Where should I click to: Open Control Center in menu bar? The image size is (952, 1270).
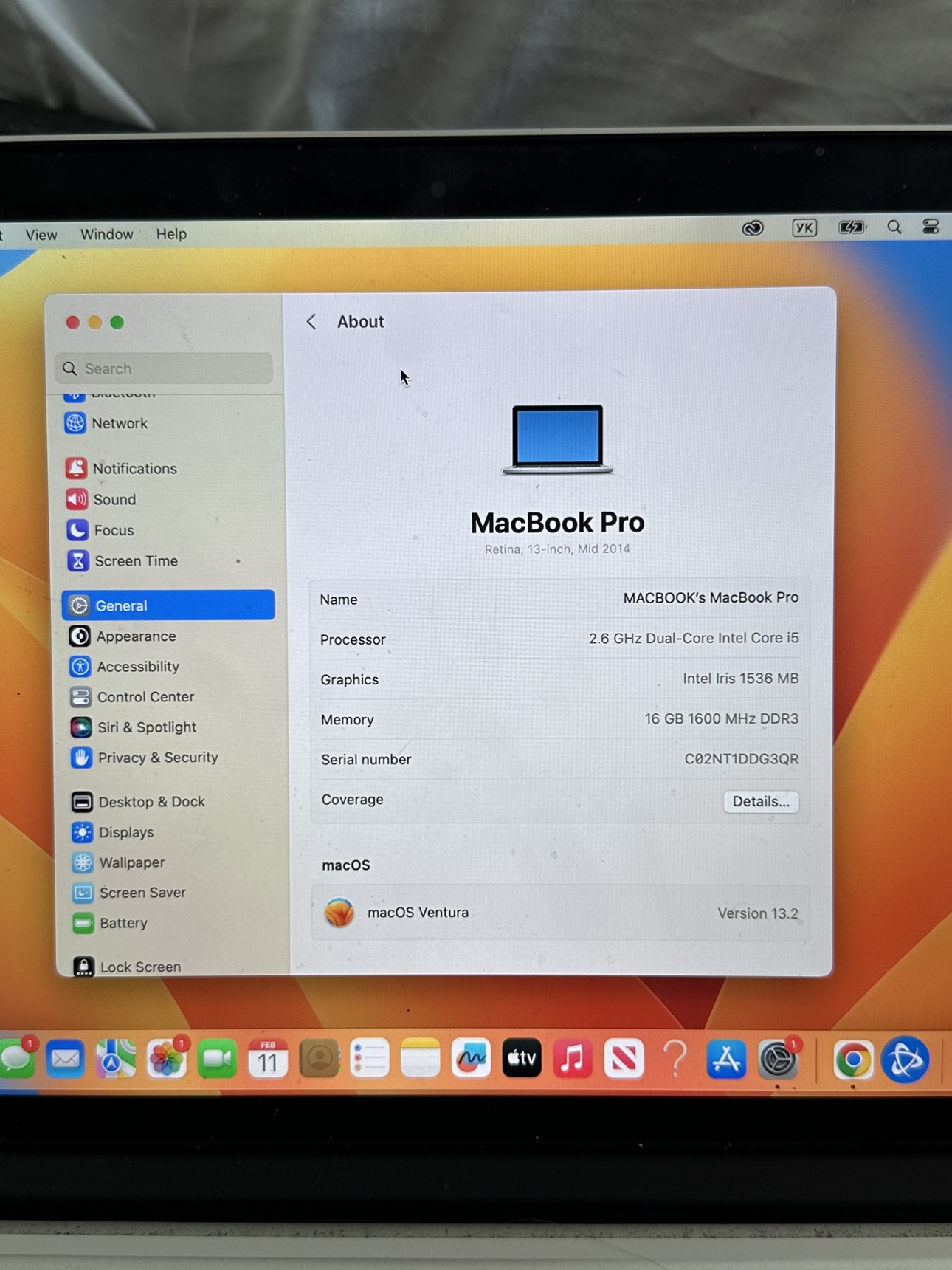(x=931, y=227)
